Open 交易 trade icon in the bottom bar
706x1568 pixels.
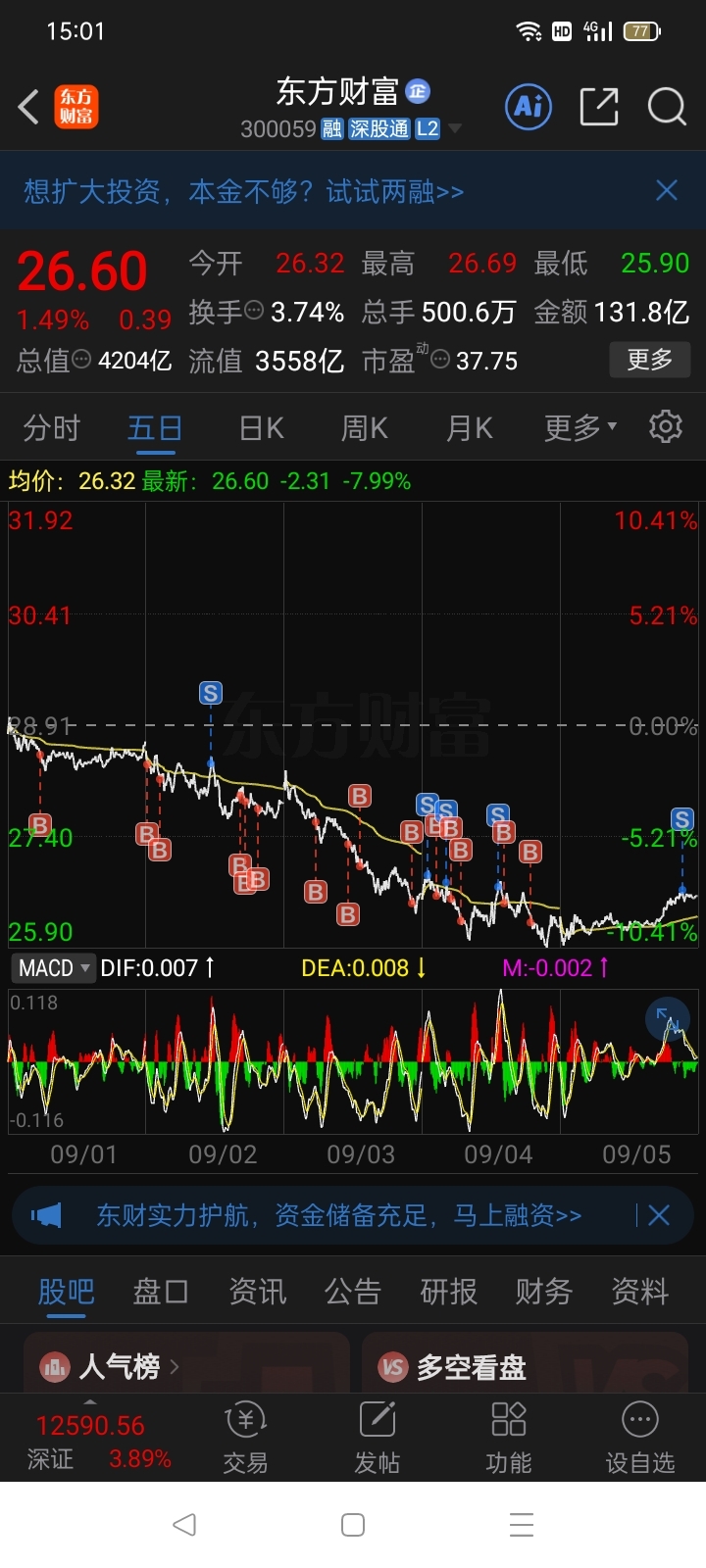coord(245,1419)
